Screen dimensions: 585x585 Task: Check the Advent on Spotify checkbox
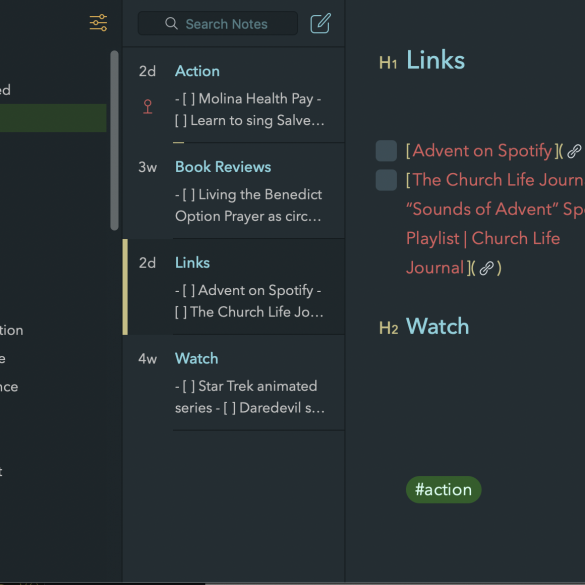coord(386,151)
